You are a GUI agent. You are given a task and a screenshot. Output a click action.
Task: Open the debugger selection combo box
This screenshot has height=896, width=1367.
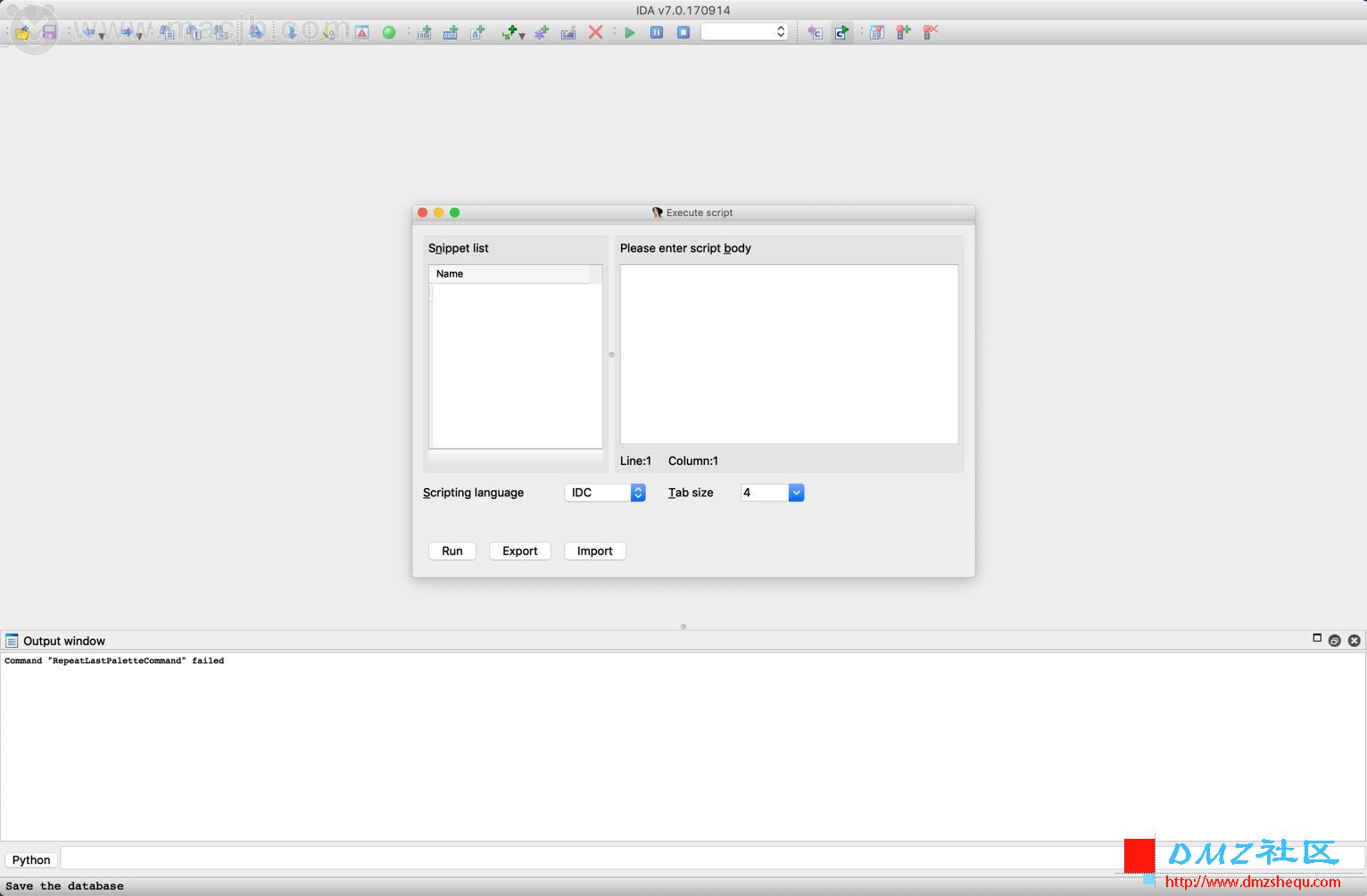(x=744, y=32)
